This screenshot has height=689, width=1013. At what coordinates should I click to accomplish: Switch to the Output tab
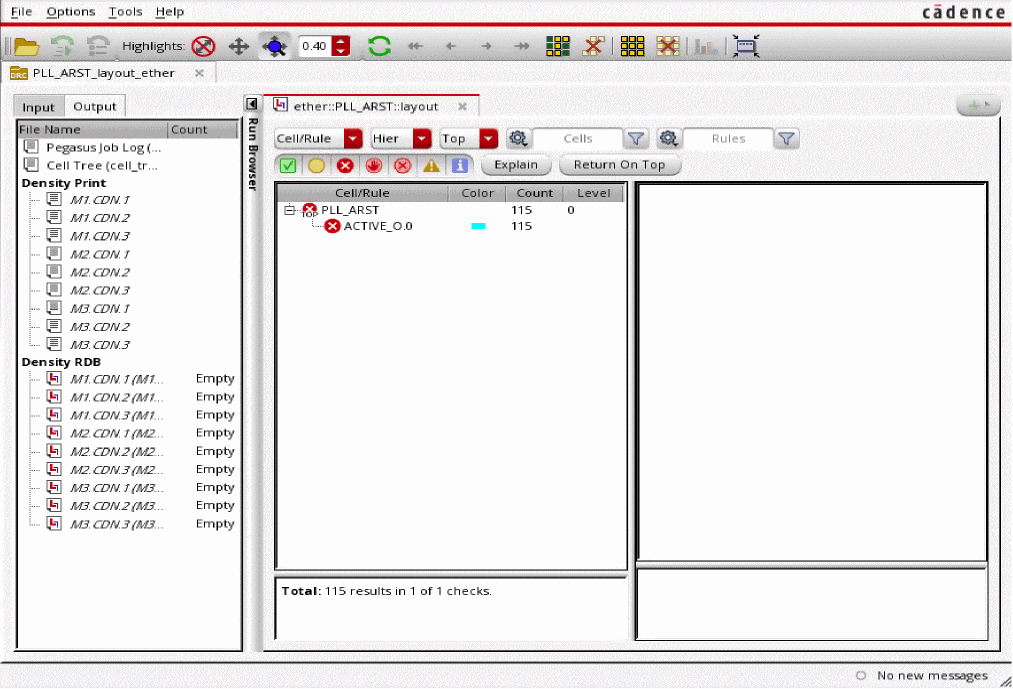point(94,107)
